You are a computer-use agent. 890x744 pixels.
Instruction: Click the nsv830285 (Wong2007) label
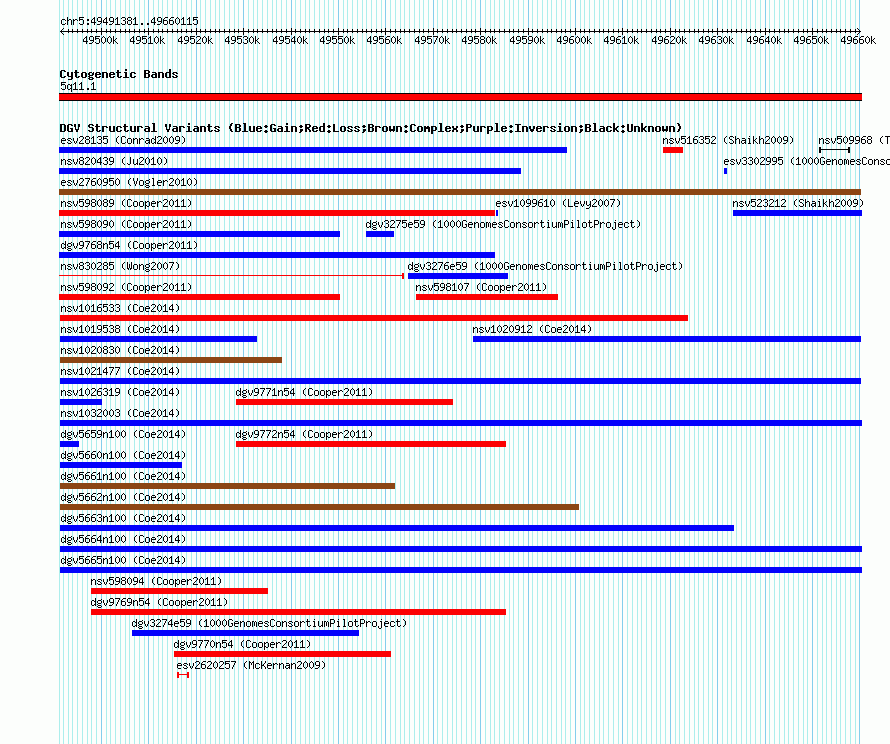pyautogui.click(x=120, y=266)
